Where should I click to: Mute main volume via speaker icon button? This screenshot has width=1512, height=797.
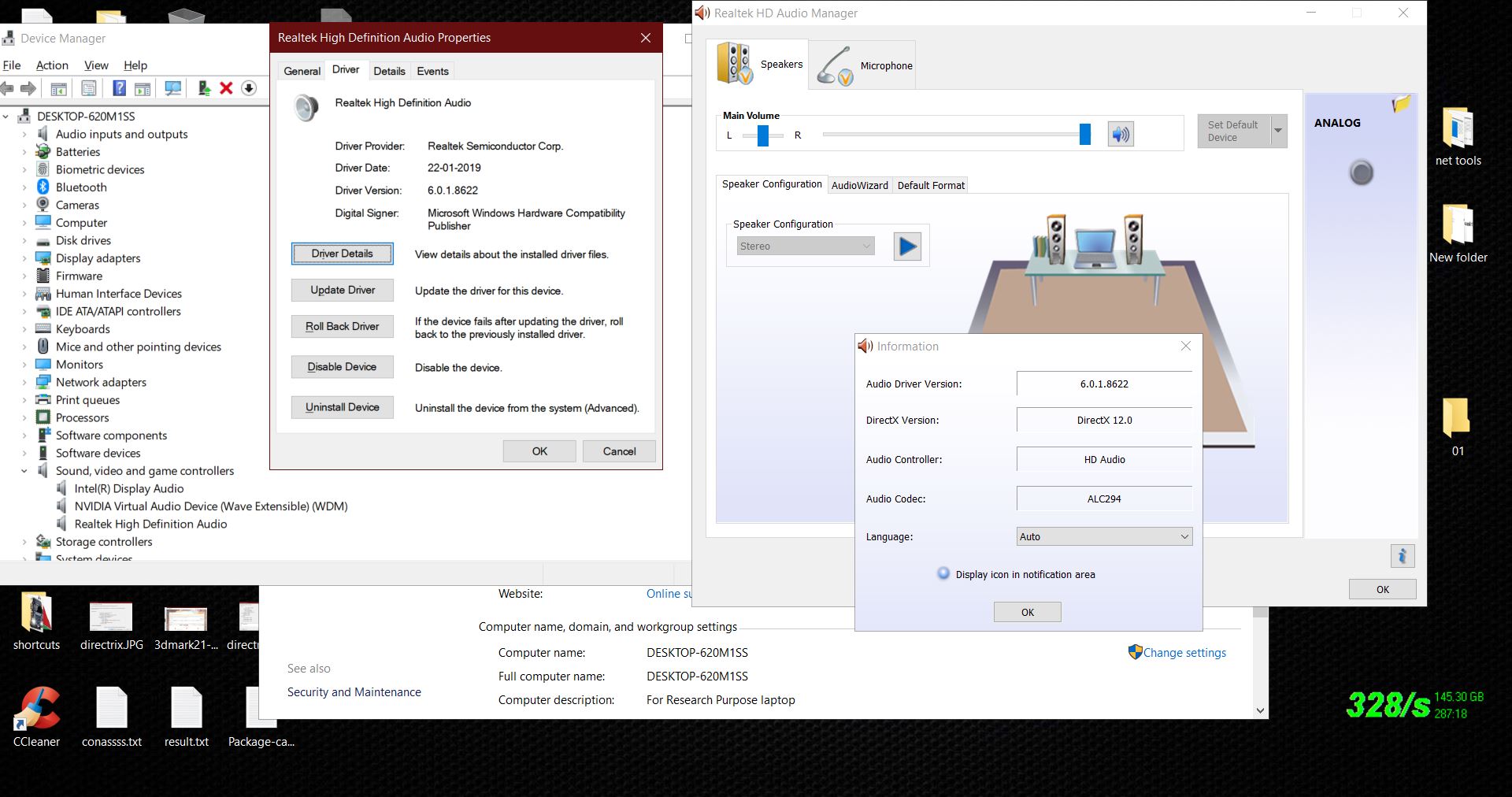1121,135
